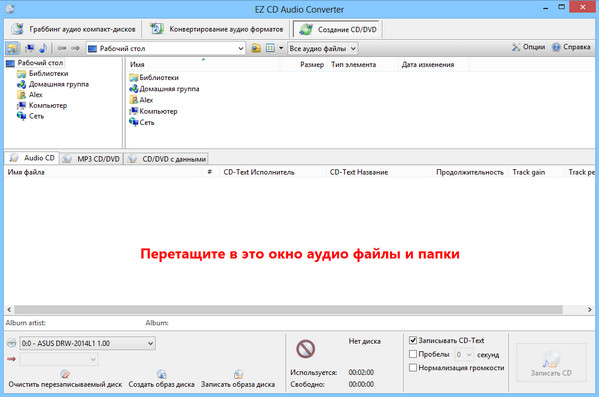Sort file list by Тип элемента column

coord(362,65)
